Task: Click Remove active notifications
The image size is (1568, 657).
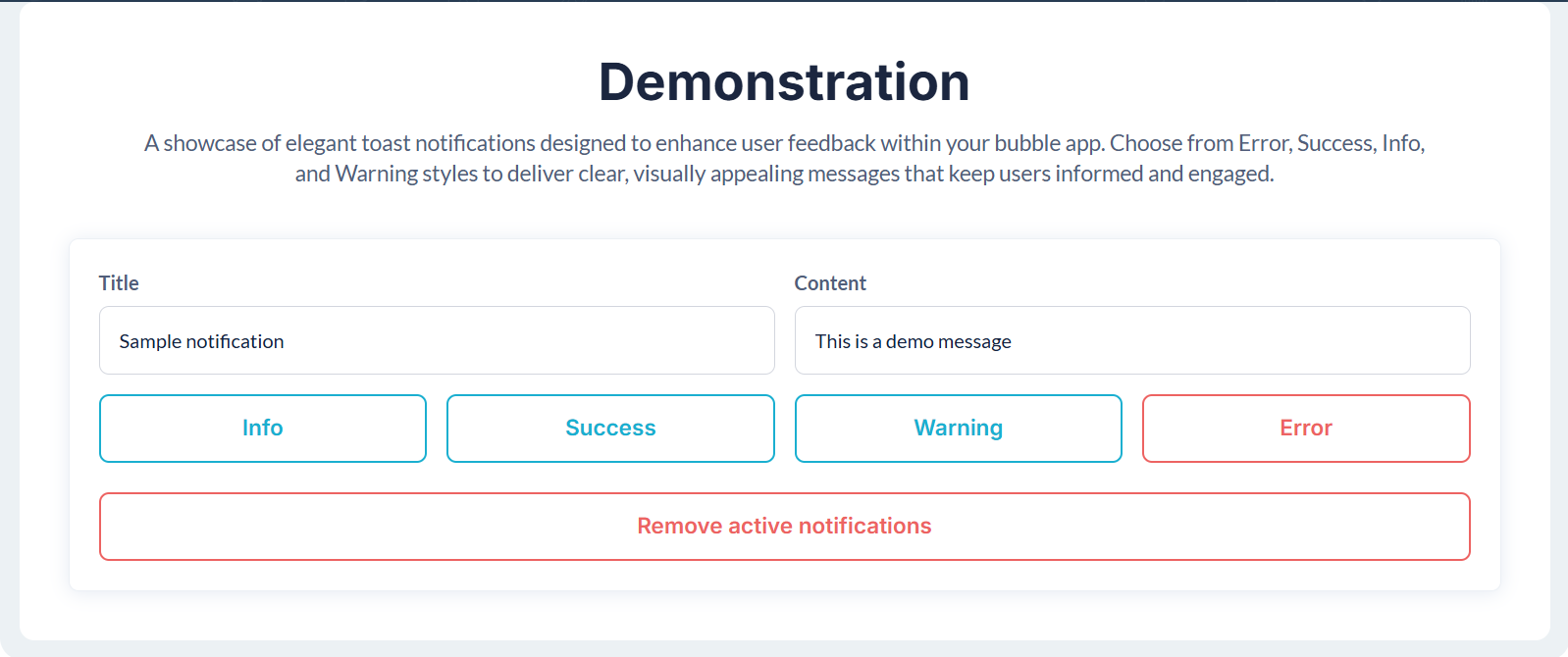Action: point(784,527)
